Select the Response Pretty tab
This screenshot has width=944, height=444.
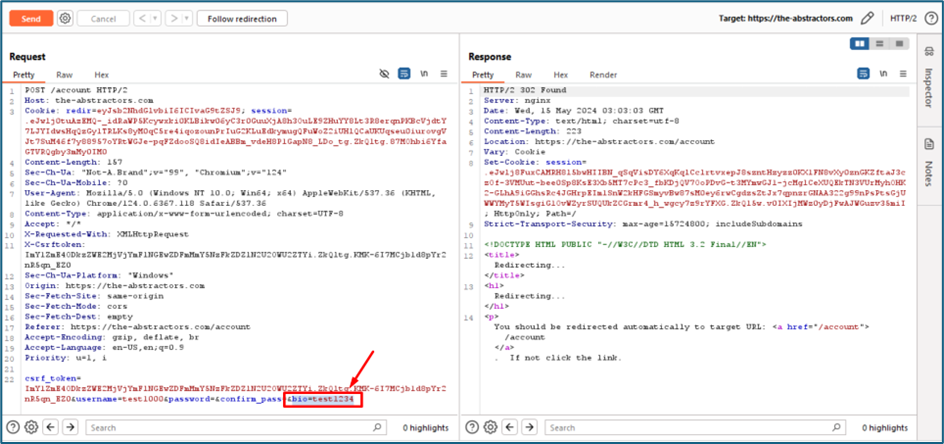click(x=483, y=75)
